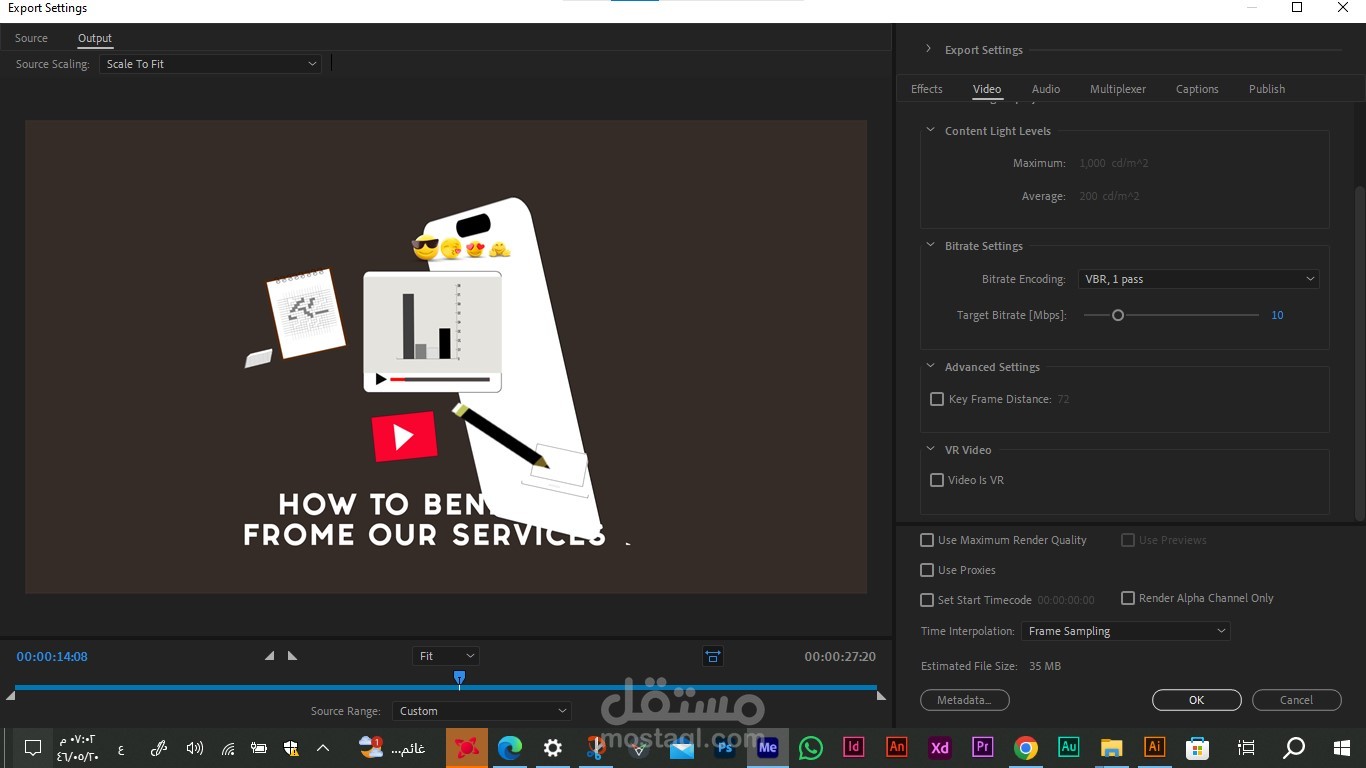Click the taskbar clock and date
The image size is (1366, 768).
[77, 748]
